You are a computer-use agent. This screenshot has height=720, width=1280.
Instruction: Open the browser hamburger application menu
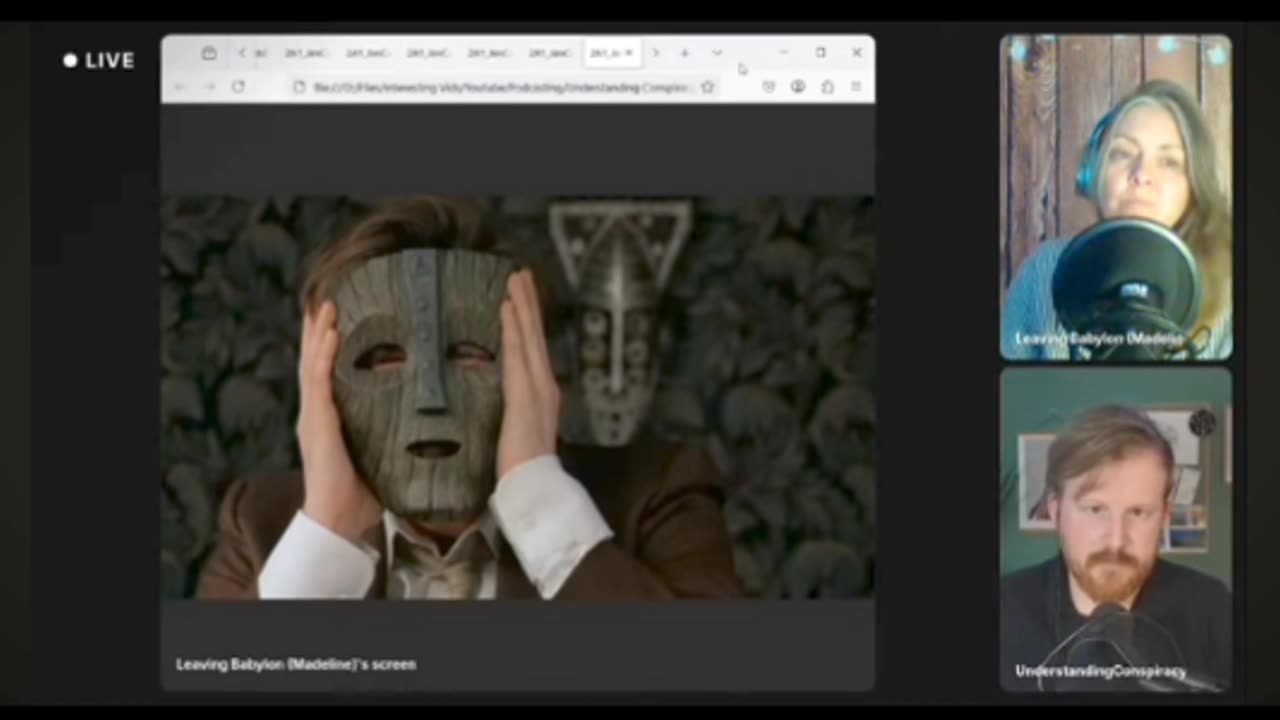tap(856, 87)
